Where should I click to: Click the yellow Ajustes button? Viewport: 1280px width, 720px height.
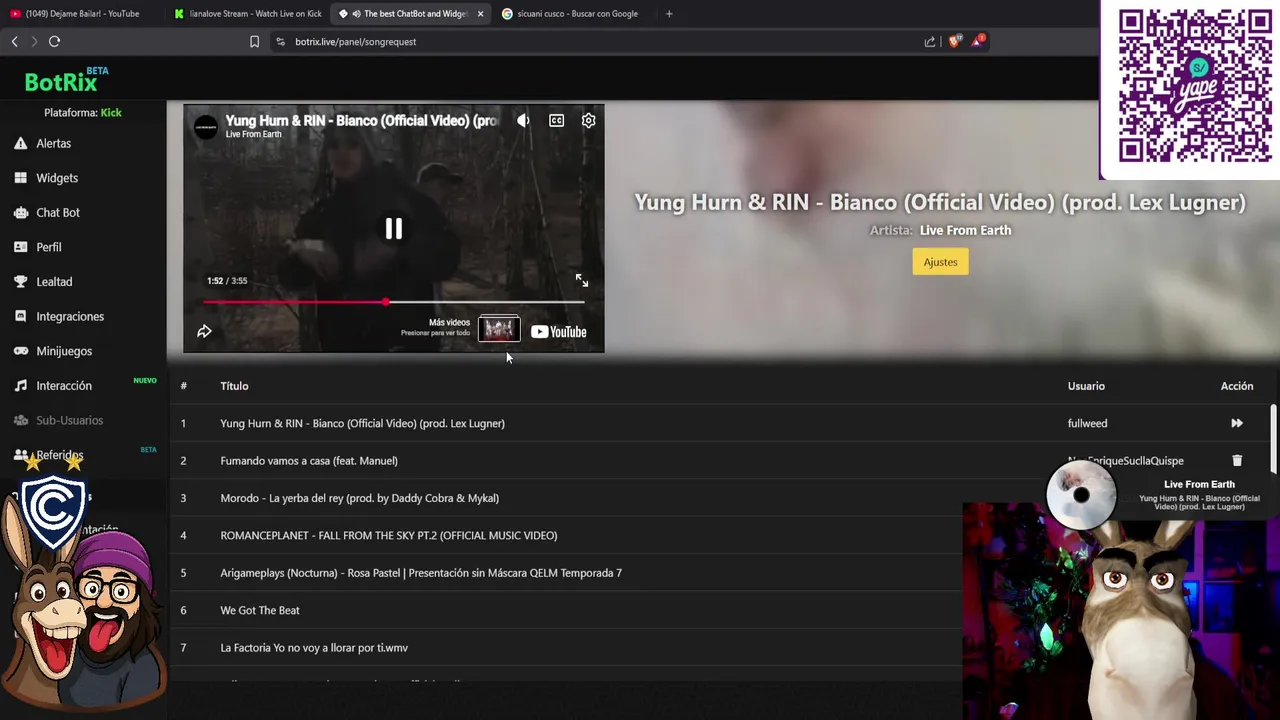pos(940,262)
